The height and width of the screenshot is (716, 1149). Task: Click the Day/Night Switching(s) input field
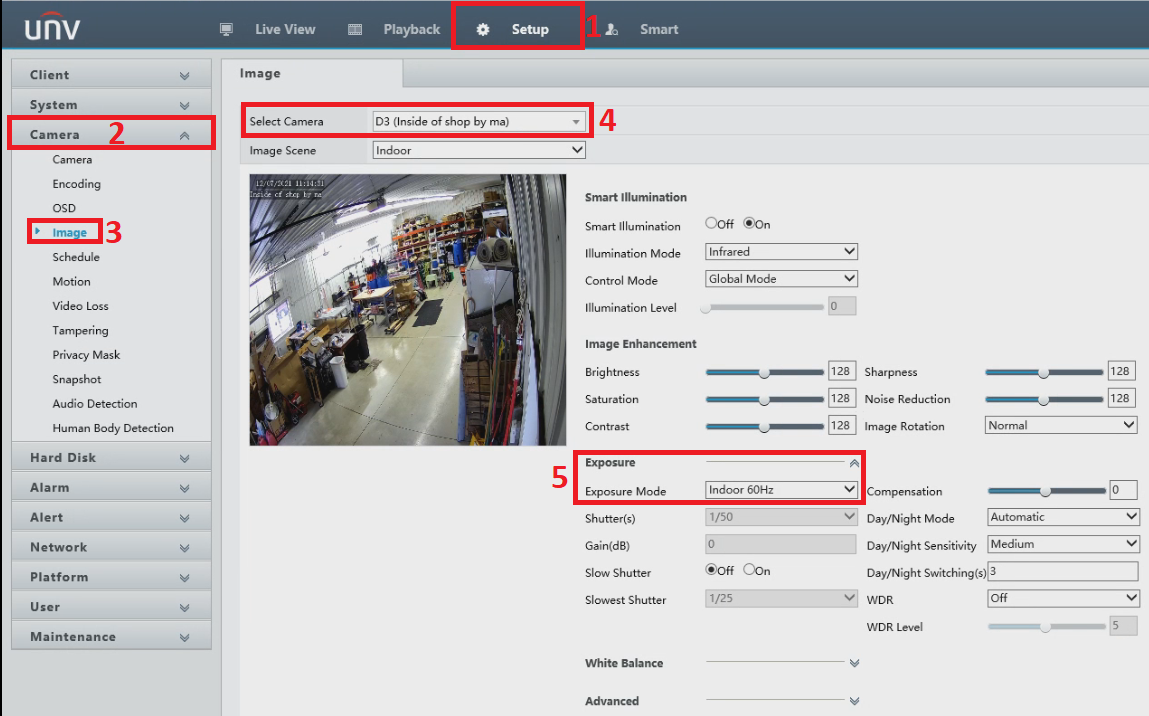point(1062,572)
